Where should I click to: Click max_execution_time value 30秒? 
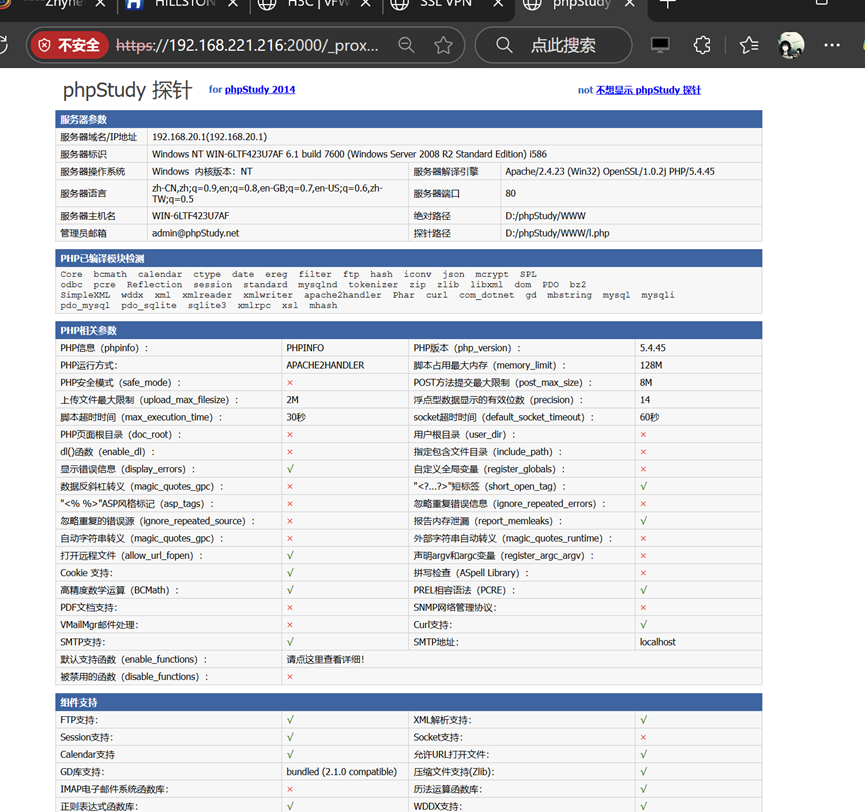(x=296, y=417)
